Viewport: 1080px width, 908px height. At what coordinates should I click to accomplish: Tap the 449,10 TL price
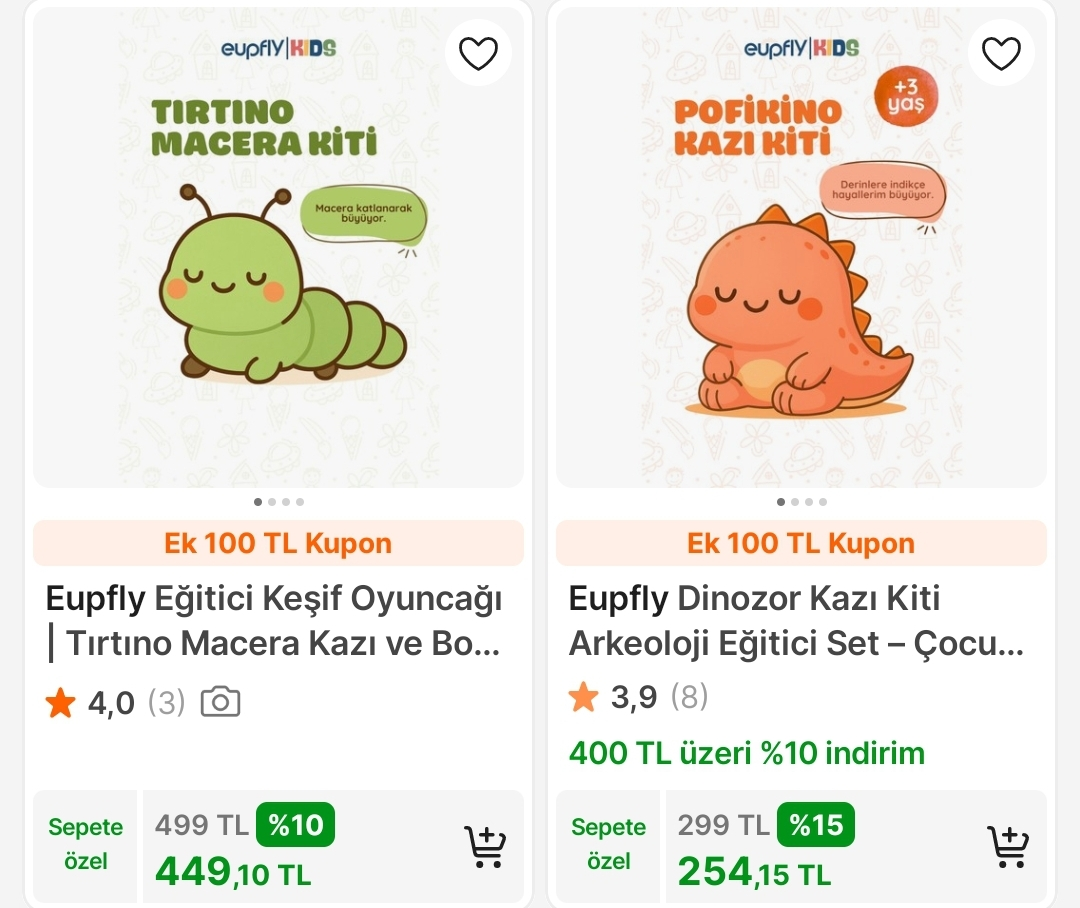233,873
